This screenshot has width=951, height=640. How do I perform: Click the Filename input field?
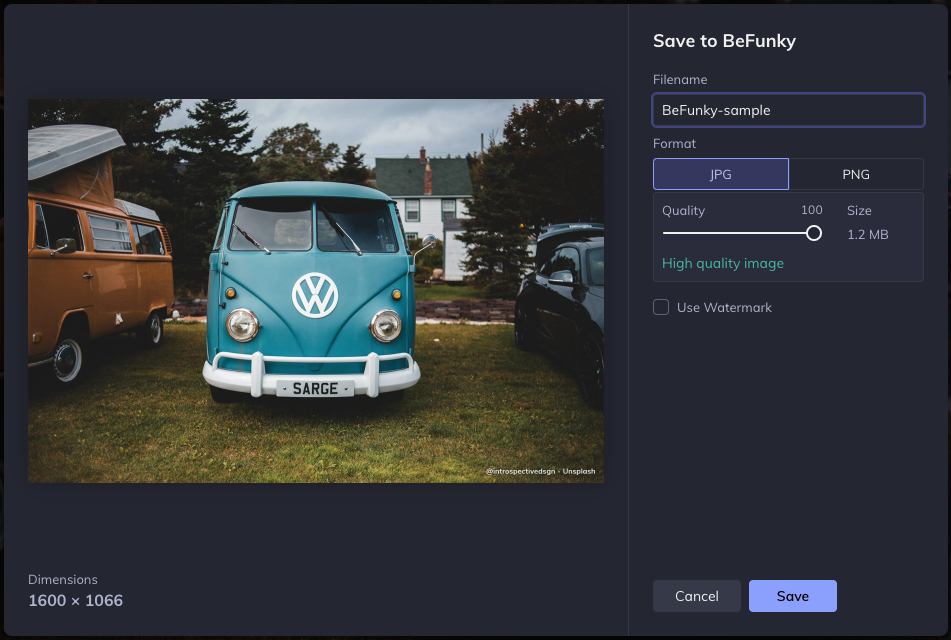coord(788,110)
